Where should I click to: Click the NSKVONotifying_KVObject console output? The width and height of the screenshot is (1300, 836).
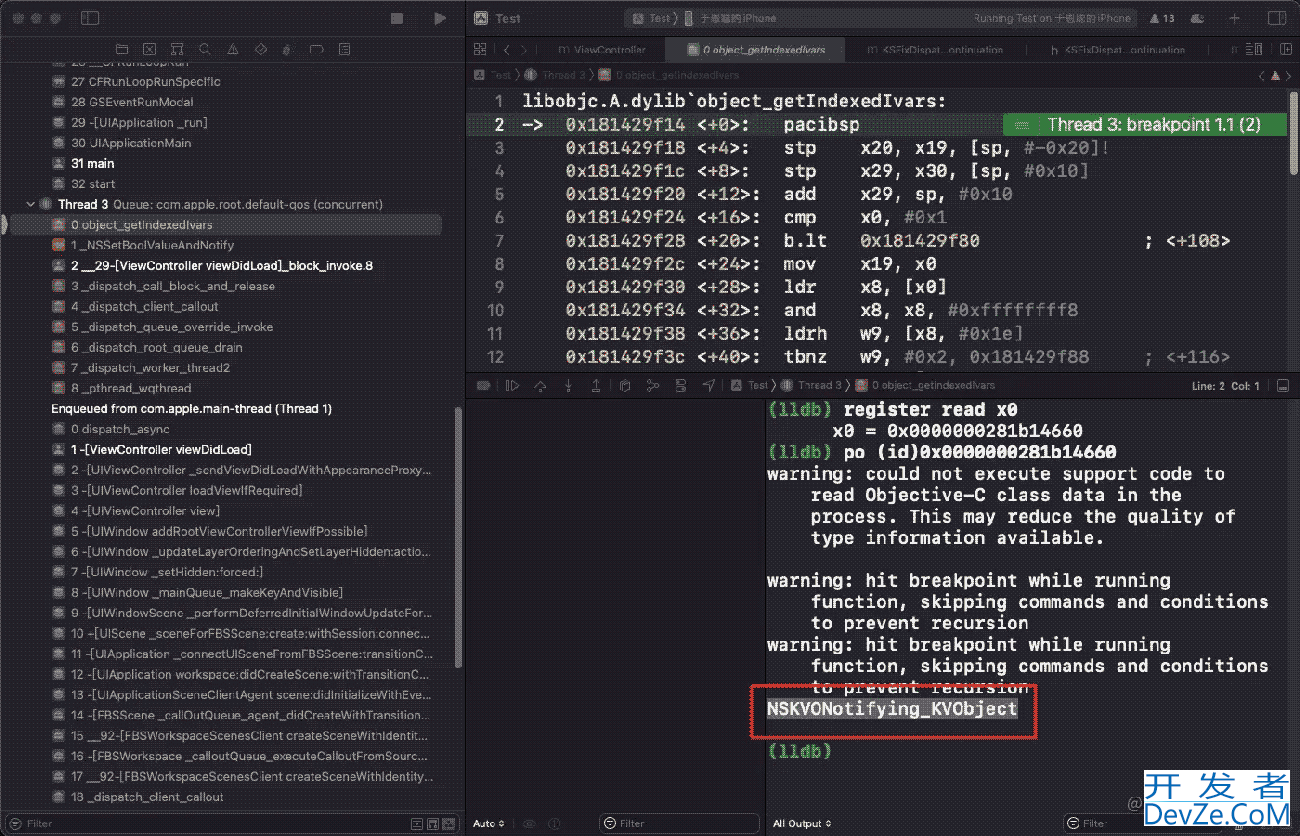892,708
